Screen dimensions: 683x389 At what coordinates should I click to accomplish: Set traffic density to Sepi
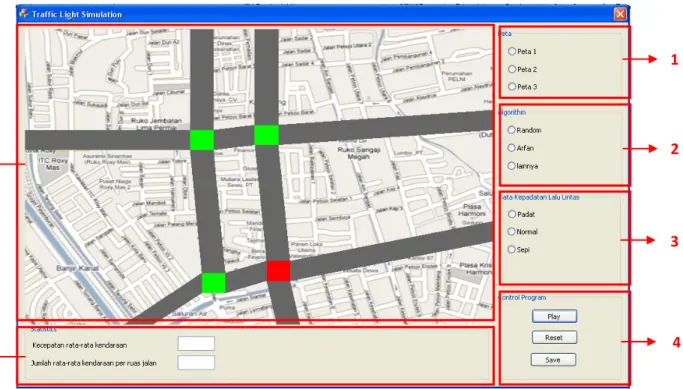512,250
